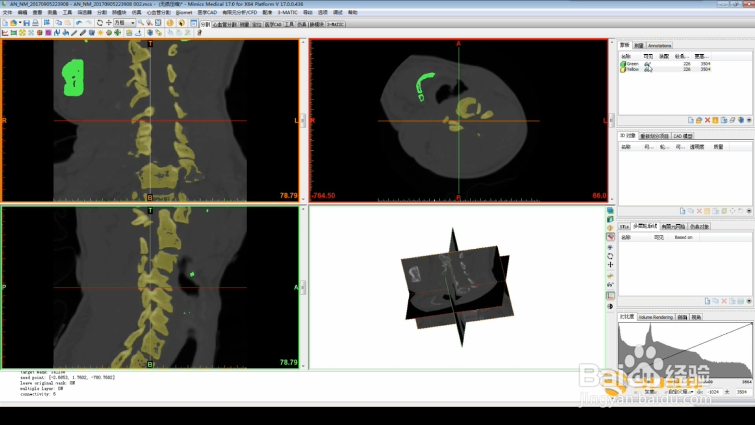Screen dimensions: 755x425
Task: Click blue shield icon in masks panel toolbar
Action: pos(741,120)
